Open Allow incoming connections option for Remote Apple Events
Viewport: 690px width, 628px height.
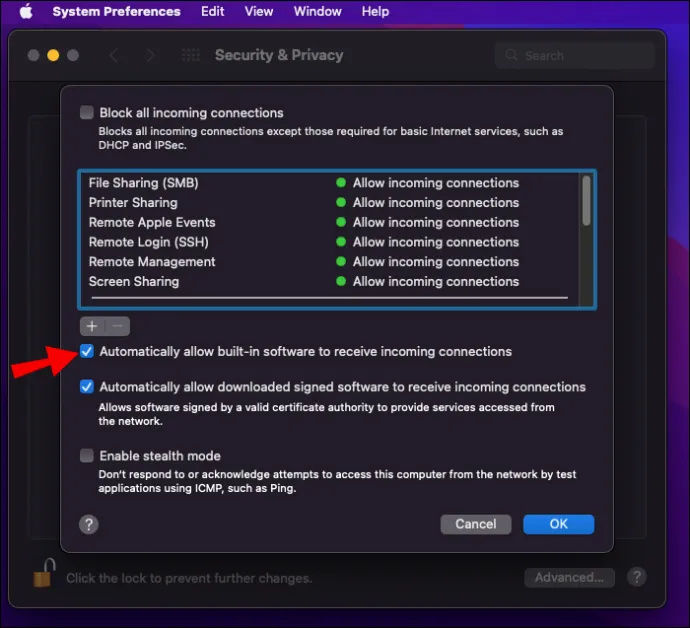click(436, 222)
